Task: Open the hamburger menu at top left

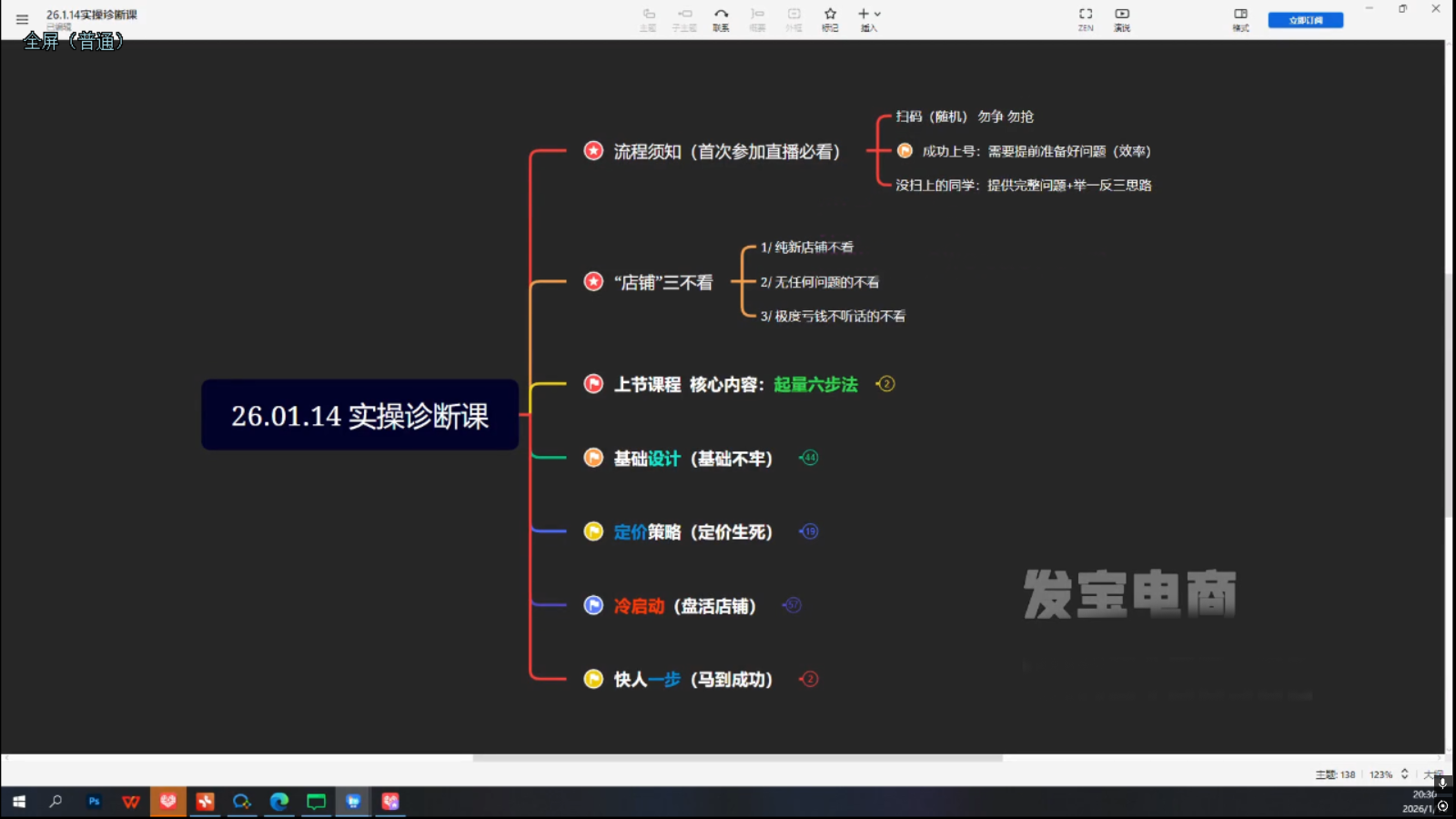Action: click(x=22, y=19)
